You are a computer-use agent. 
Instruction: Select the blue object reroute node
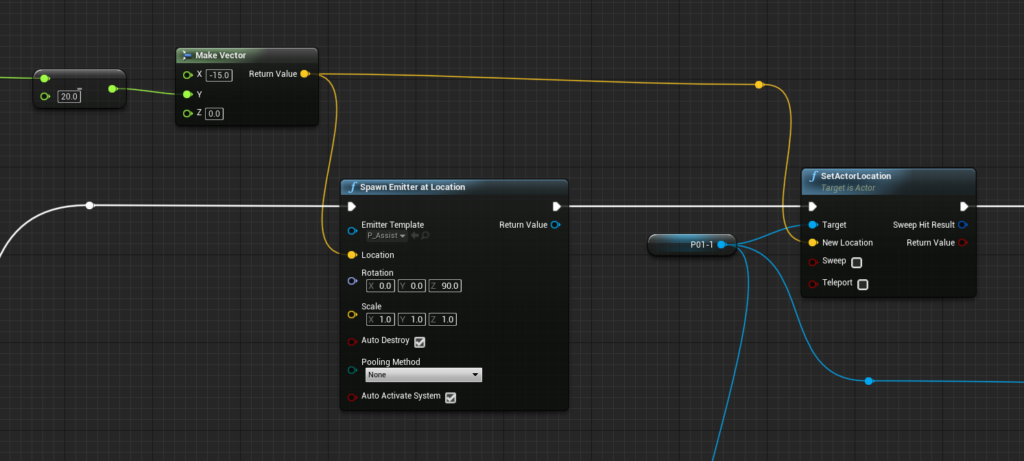(x=869, y=381)
